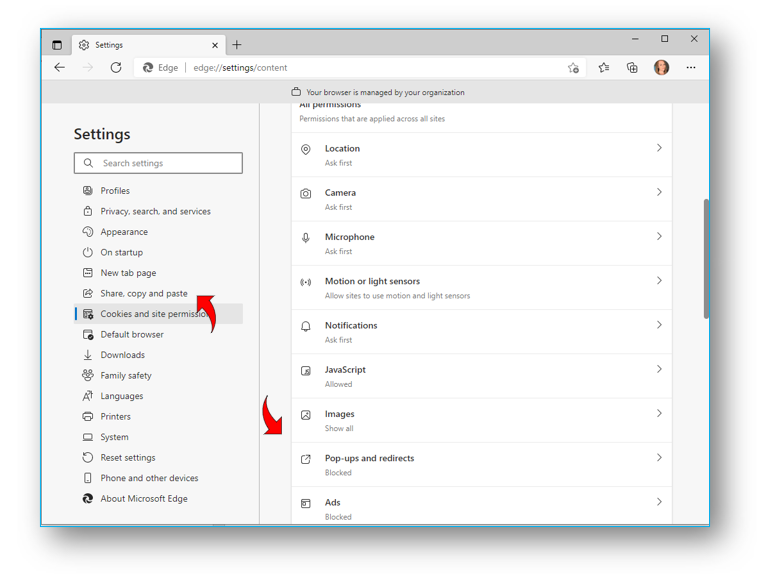Open a new tab with plus button
Viewport: 777px width, 584px height.
(x=237, y=45)
